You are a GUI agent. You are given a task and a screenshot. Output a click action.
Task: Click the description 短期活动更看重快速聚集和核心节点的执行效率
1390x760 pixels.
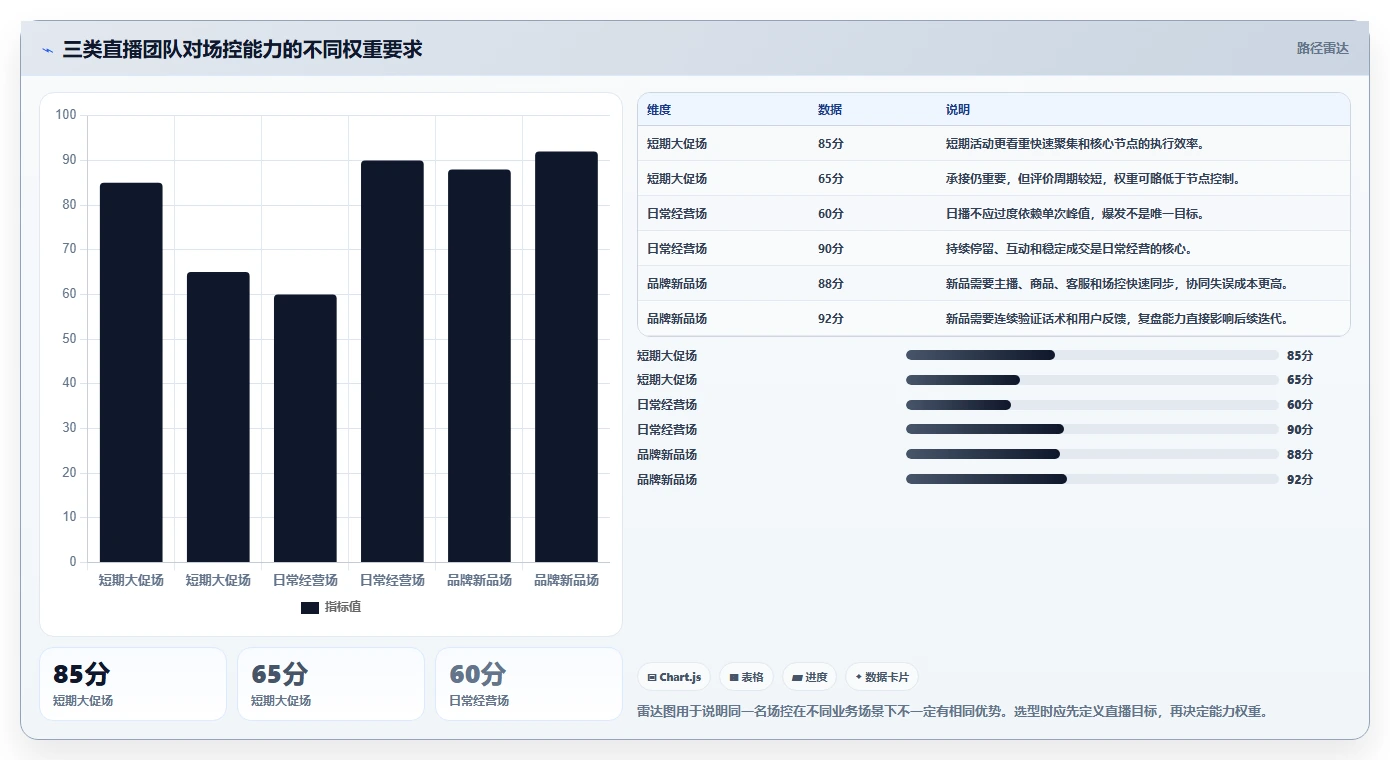point(1075,144)
